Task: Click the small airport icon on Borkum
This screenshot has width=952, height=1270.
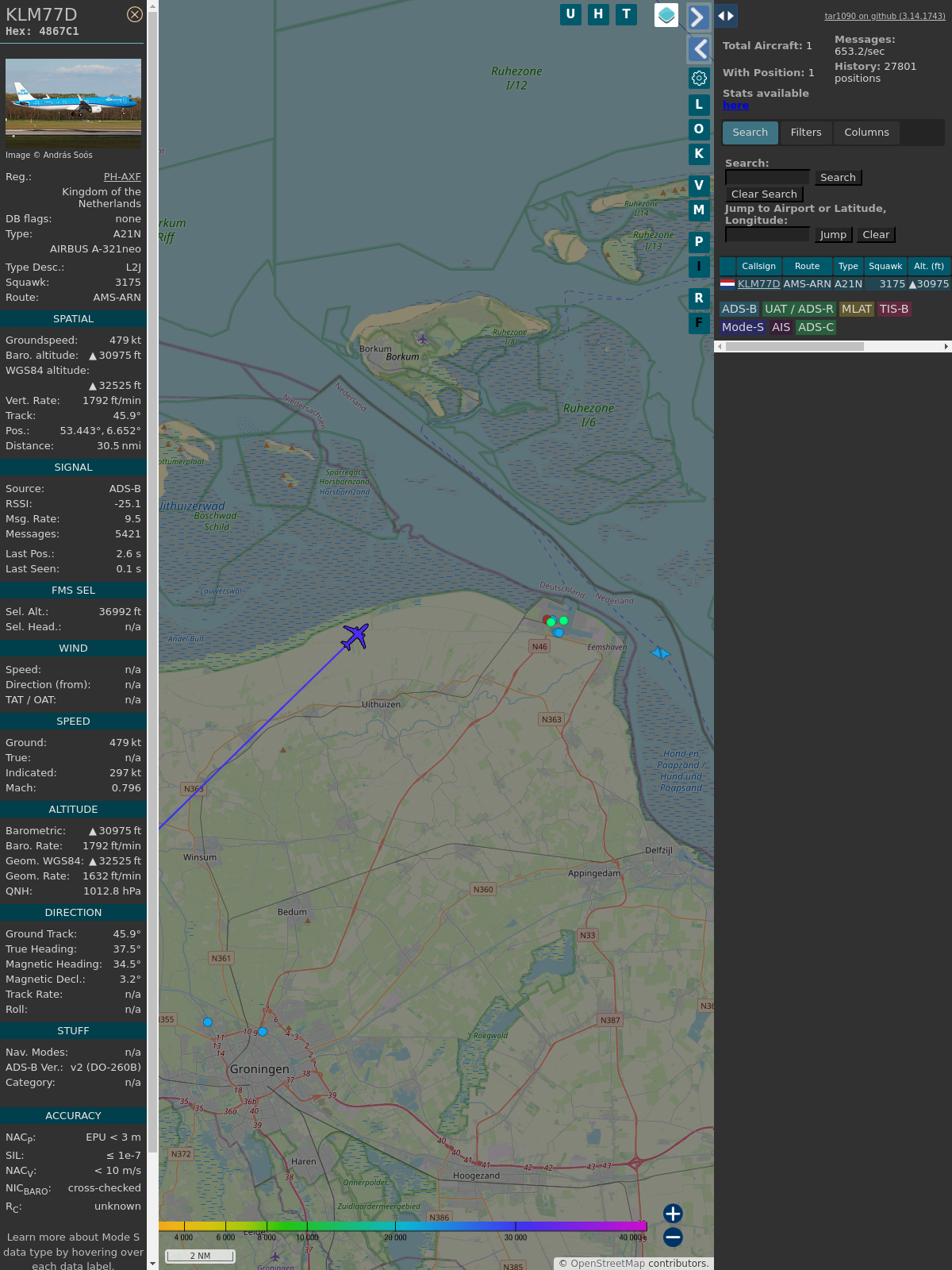Action: coord(423,339)
